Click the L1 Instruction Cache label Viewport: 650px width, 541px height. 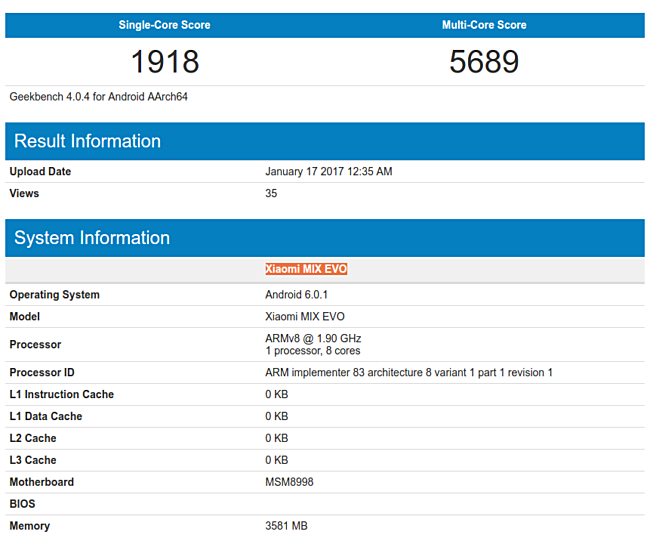[62, 395]
